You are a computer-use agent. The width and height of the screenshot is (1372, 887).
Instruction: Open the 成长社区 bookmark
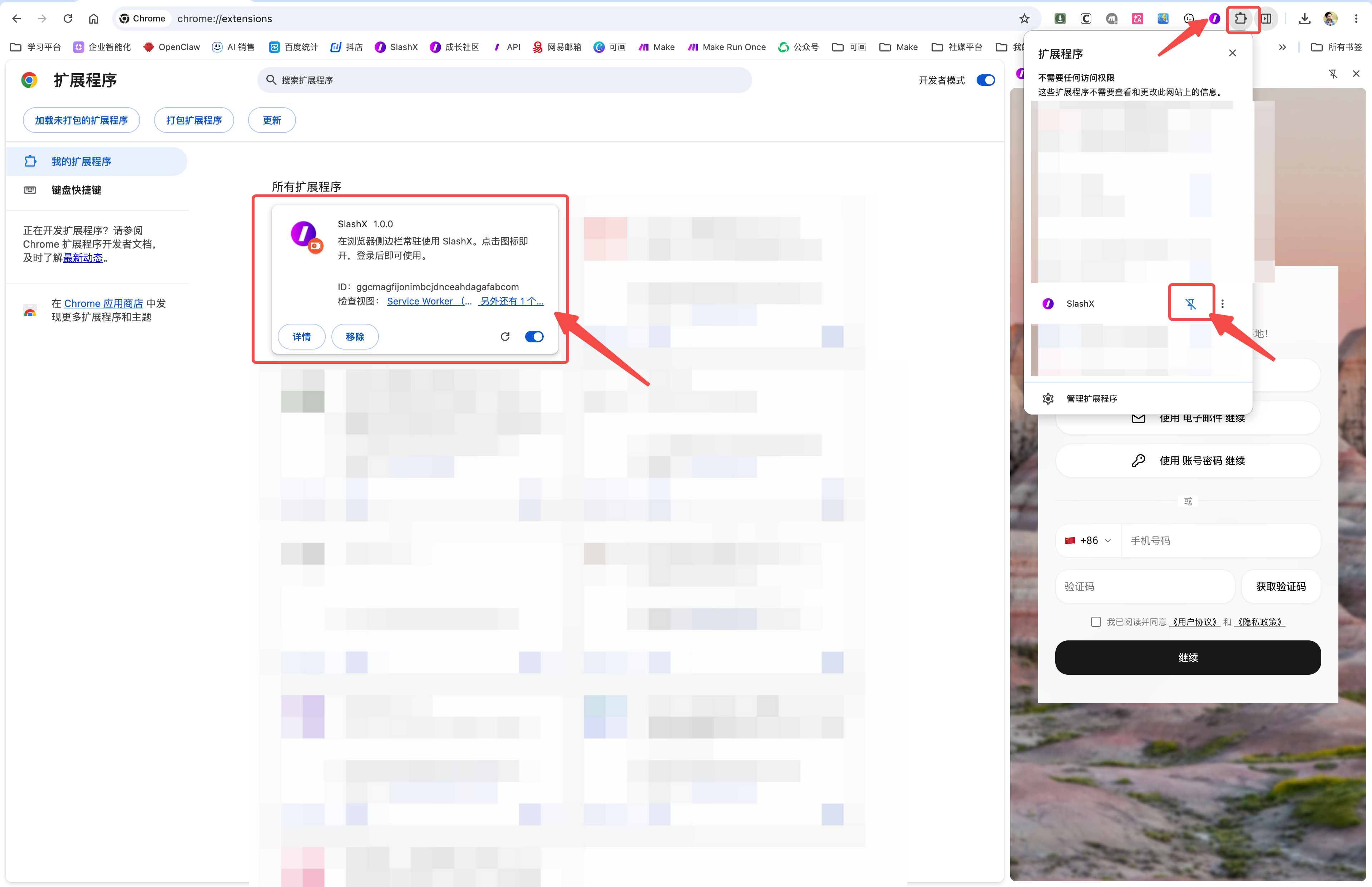tap(454, 47)
